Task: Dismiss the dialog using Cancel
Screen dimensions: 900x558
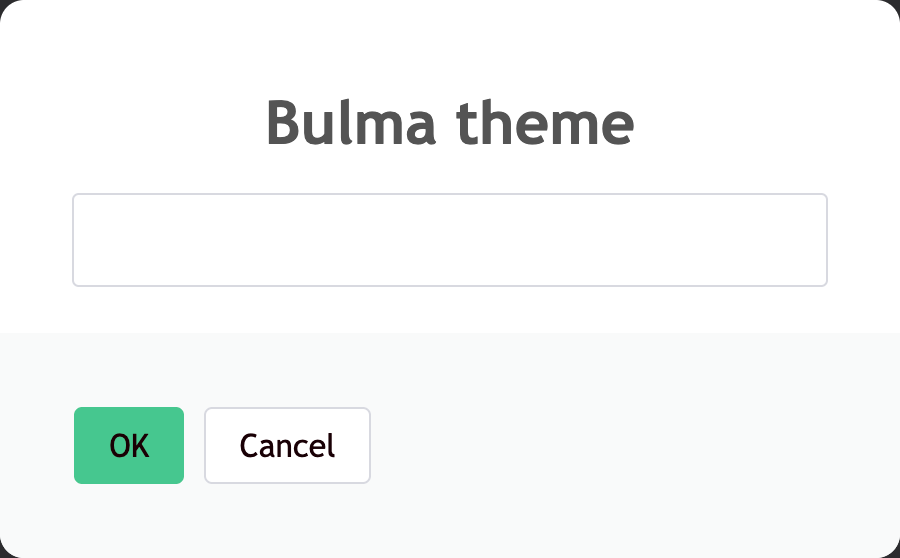Action: tap(287, 445)
